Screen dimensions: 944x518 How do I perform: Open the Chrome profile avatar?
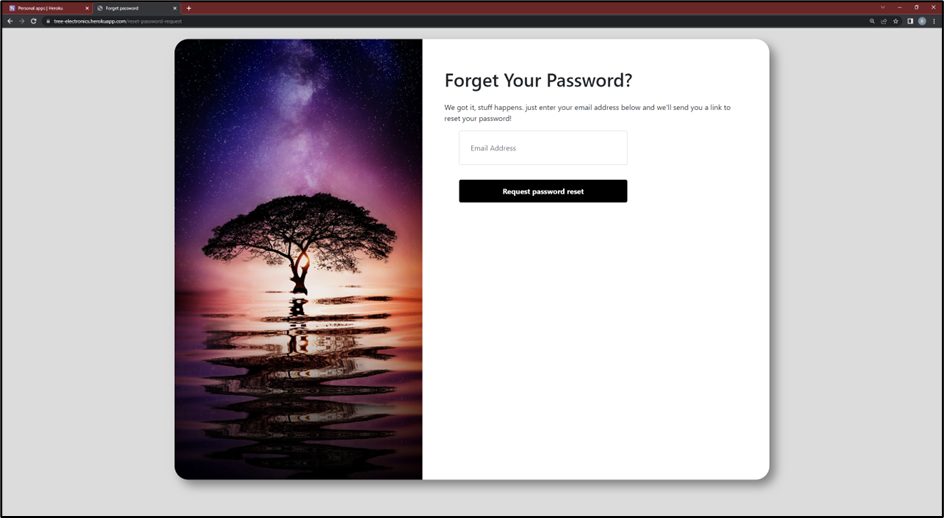tap(922, 21)
